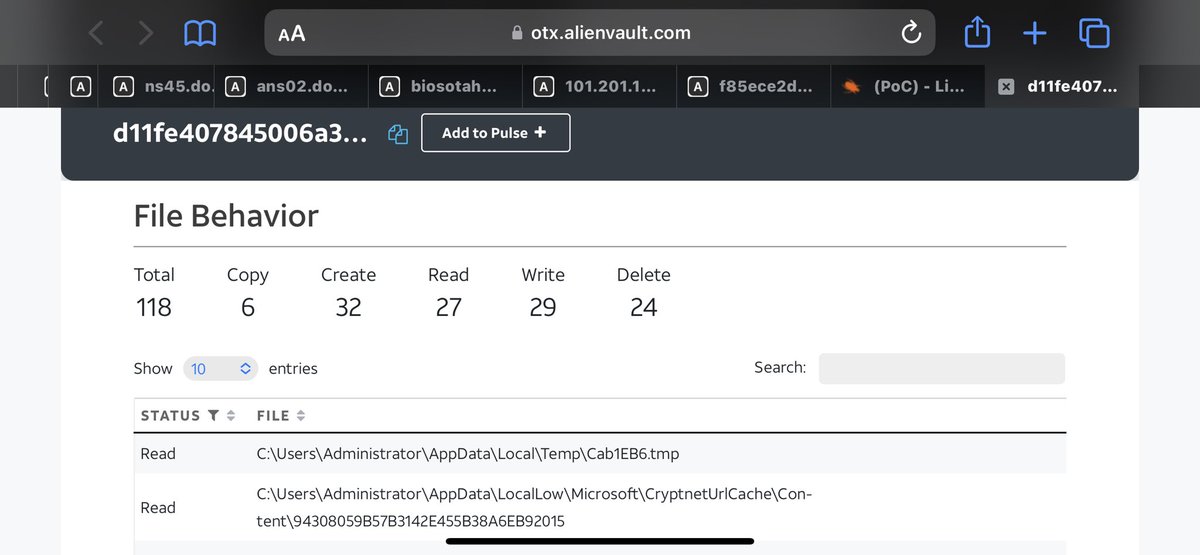Tap the Safari back arrow
The width and height of the screenshot is (1200, 555).
(96, 33)
